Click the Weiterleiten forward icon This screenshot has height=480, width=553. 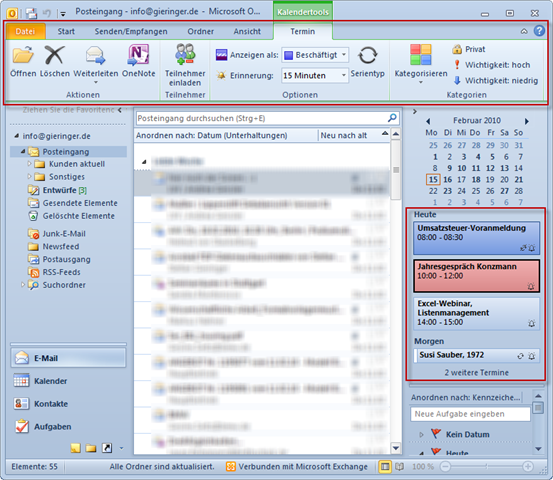click(95, 55)
